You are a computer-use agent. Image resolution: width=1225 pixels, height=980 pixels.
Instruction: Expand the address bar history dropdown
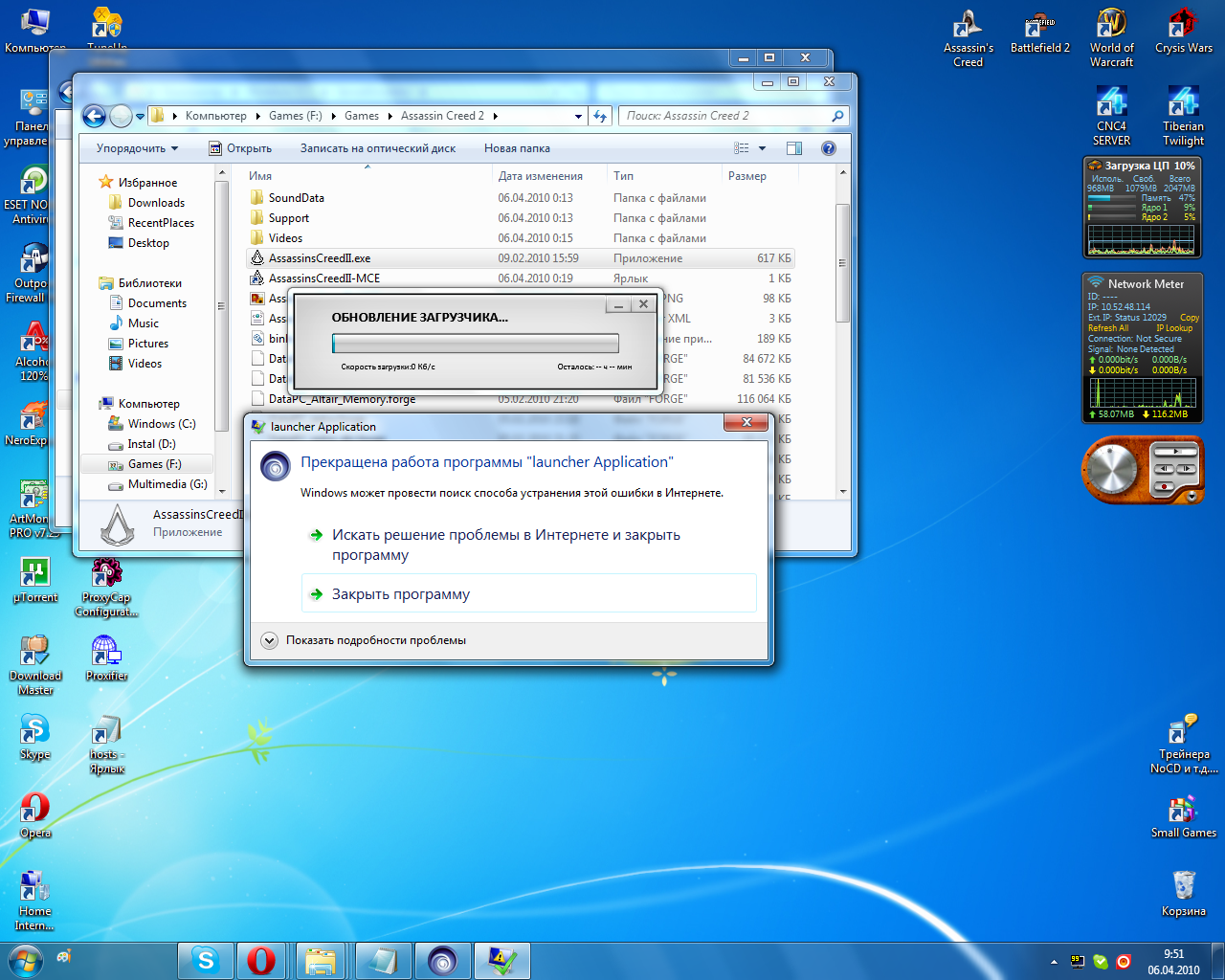578,117
